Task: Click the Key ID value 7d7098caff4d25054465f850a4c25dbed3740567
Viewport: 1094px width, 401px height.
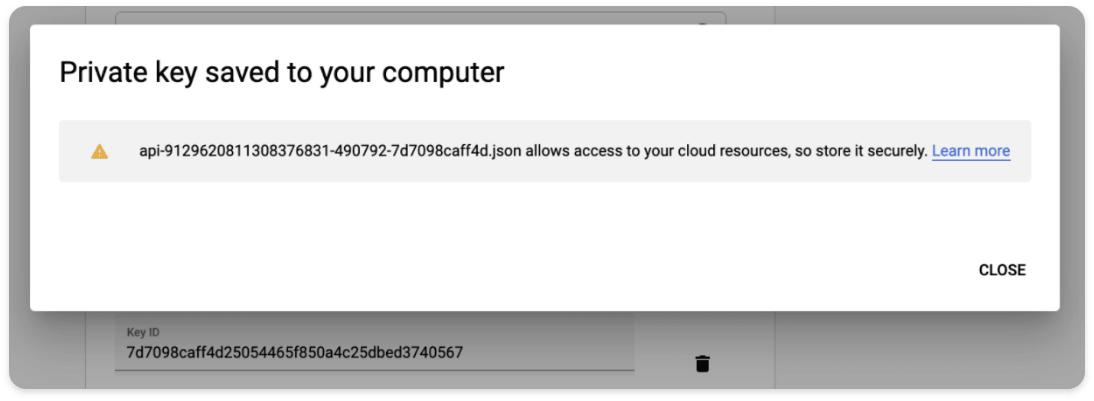Action: (294, 353)
